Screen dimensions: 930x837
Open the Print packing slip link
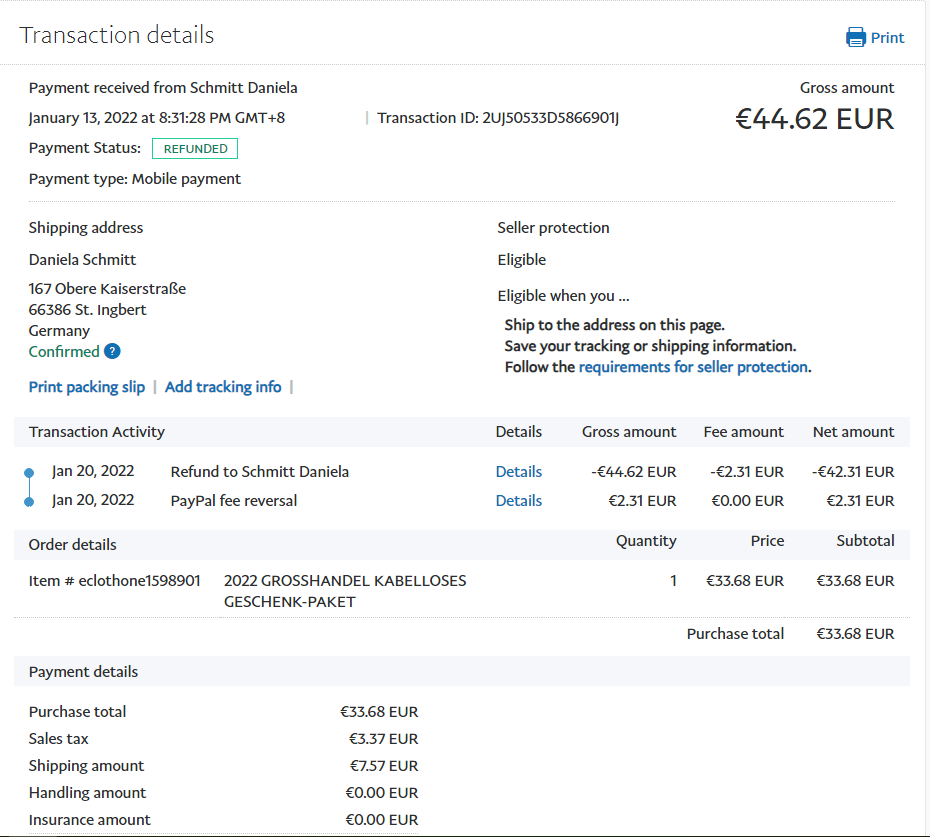click(87, 387)
